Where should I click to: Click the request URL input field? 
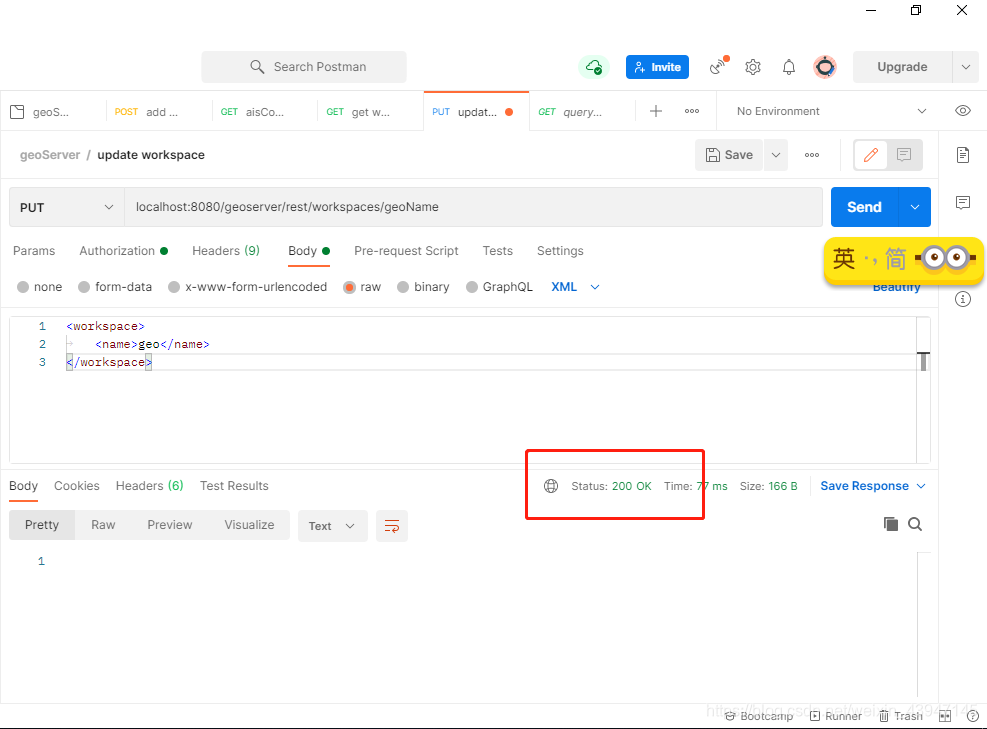pyautogui.click(x=473, y=207)
